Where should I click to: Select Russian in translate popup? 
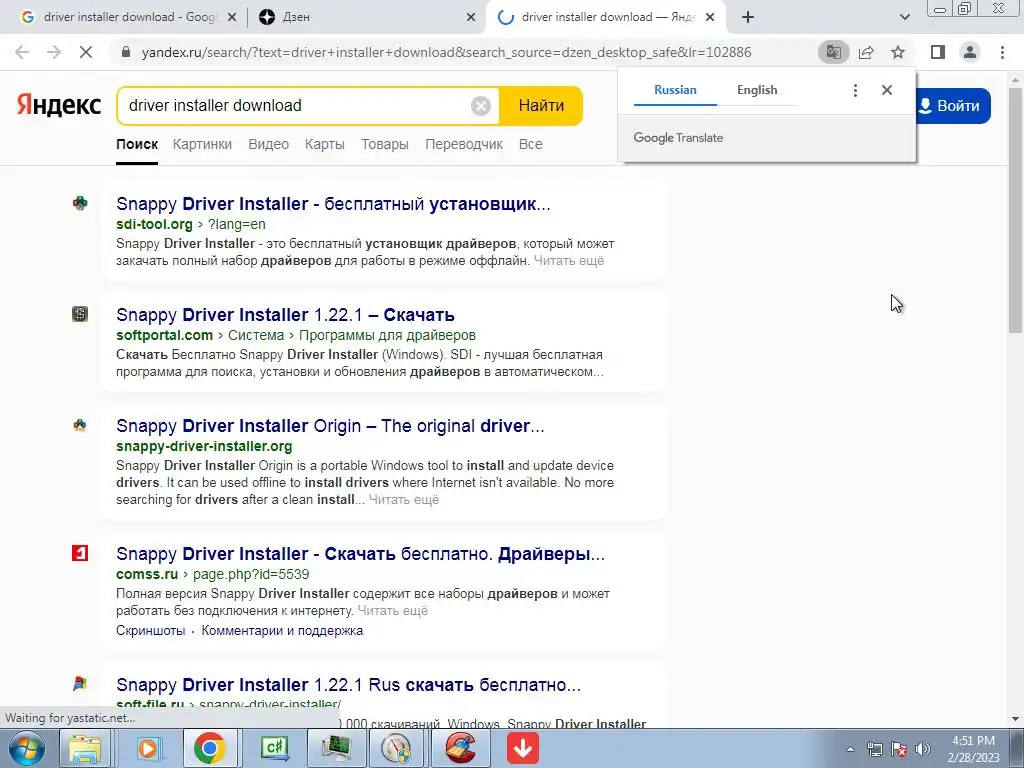pos(675,90)
